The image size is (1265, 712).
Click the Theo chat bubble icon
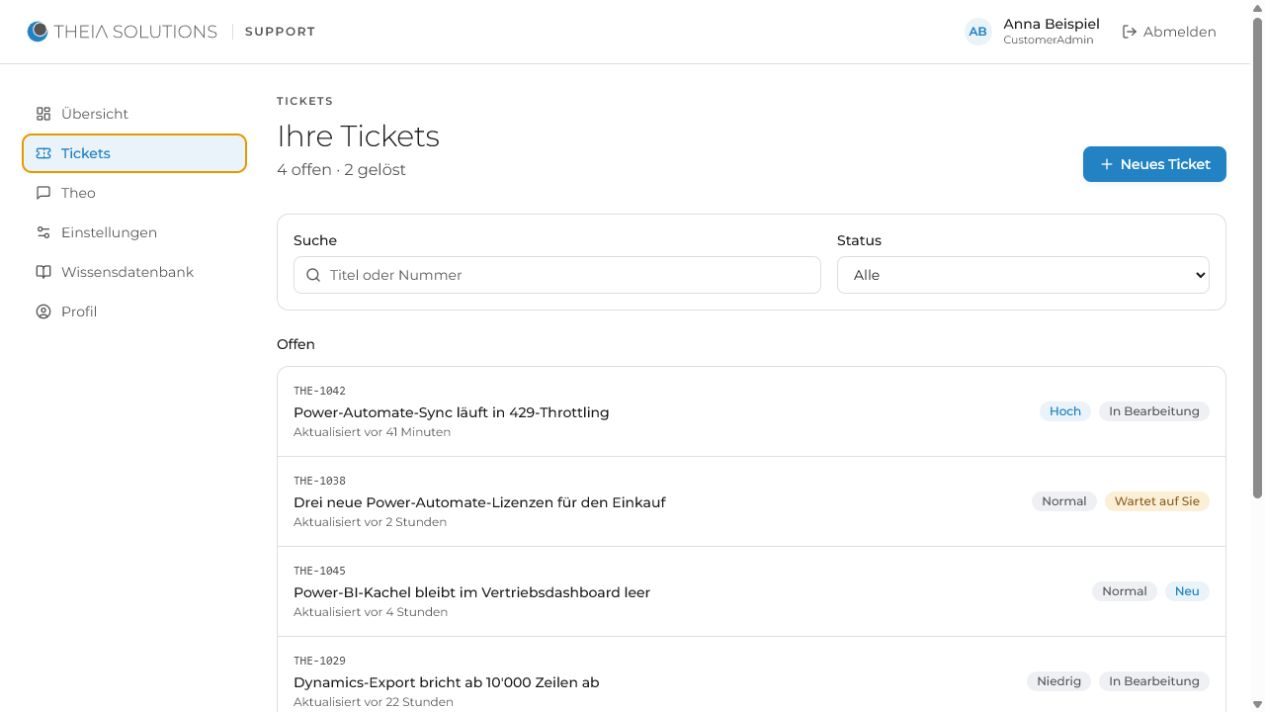coord(43,193)
